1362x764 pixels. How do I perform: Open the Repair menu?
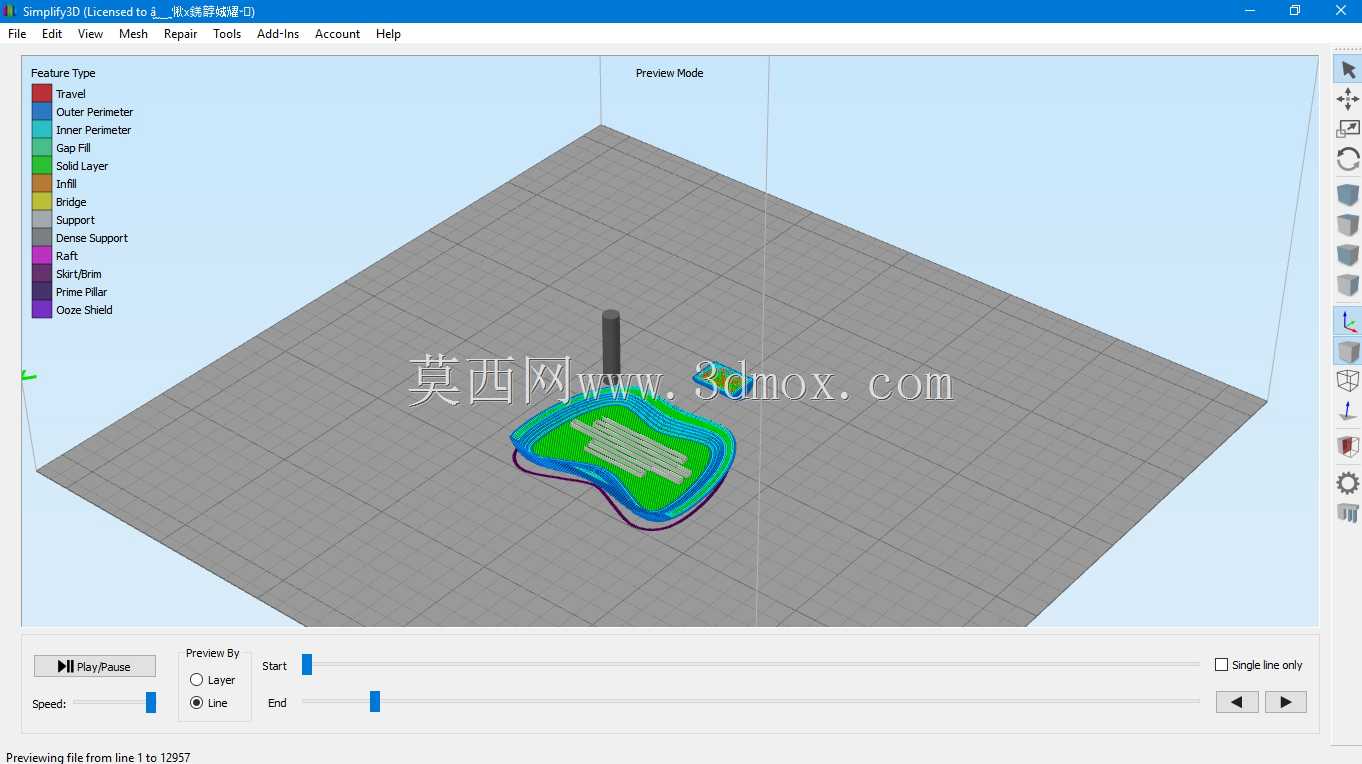click(x=180, y=34)
